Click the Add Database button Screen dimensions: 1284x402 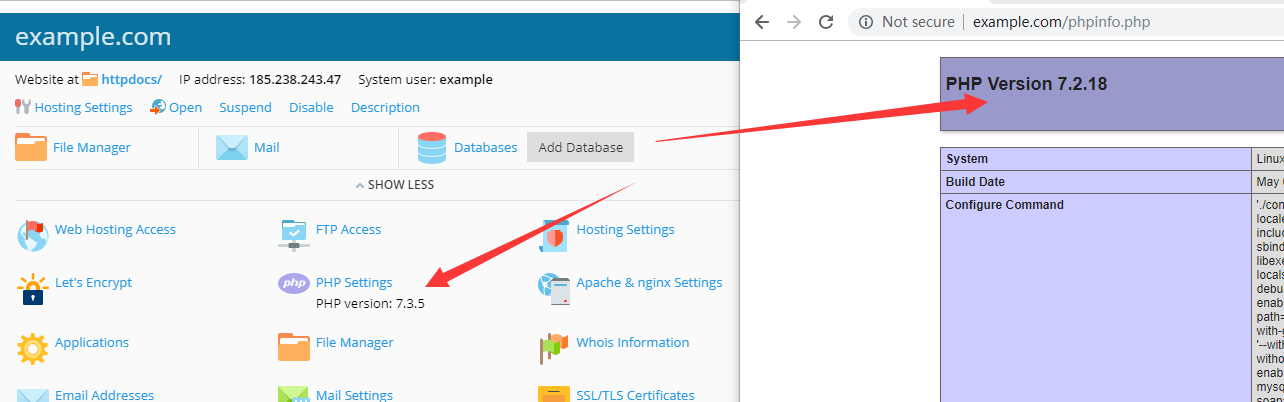coord(581,147)
